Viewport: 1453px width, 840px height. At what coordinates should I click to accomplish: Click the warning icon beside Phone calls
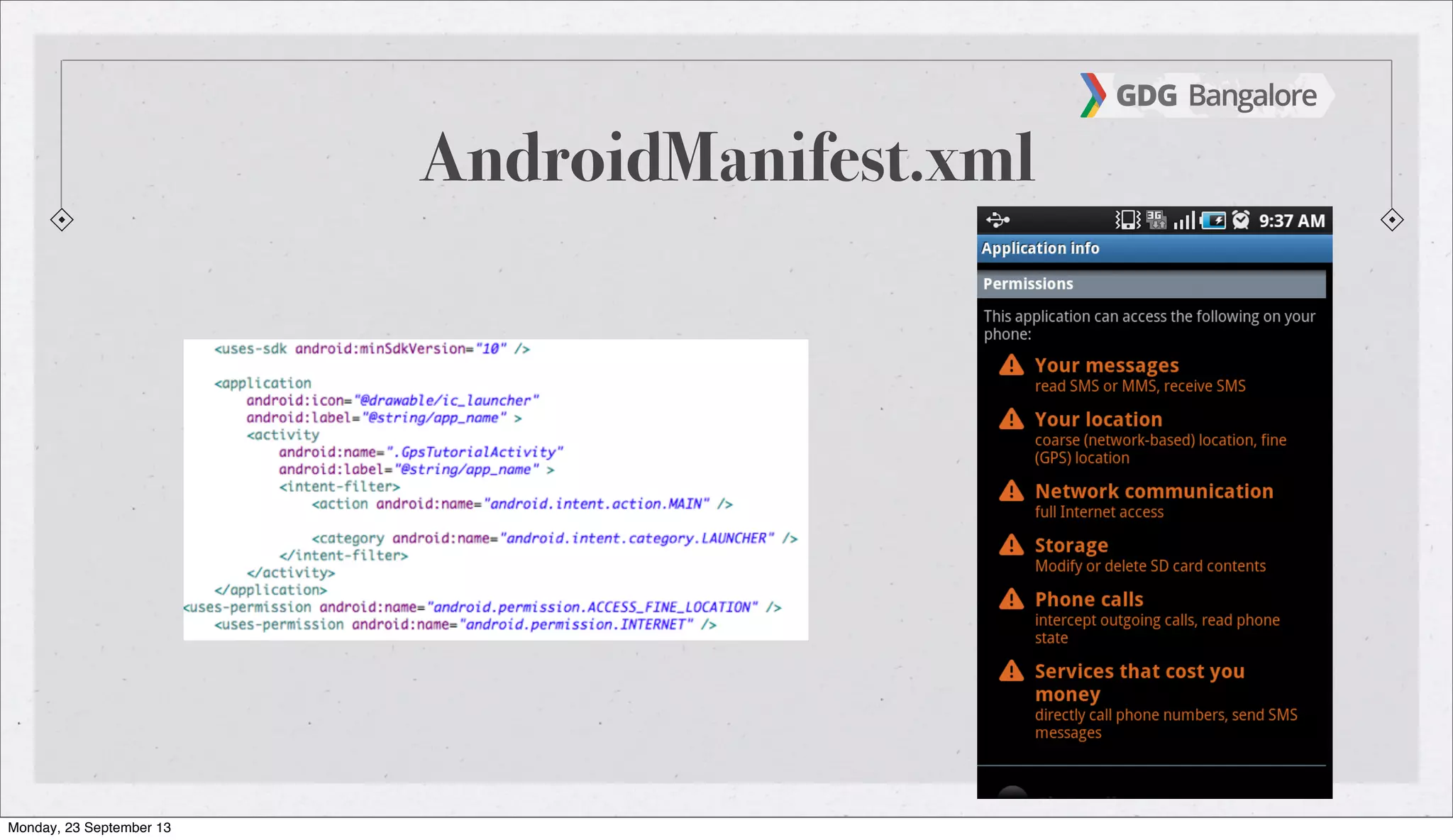[x=1011, y=599]
